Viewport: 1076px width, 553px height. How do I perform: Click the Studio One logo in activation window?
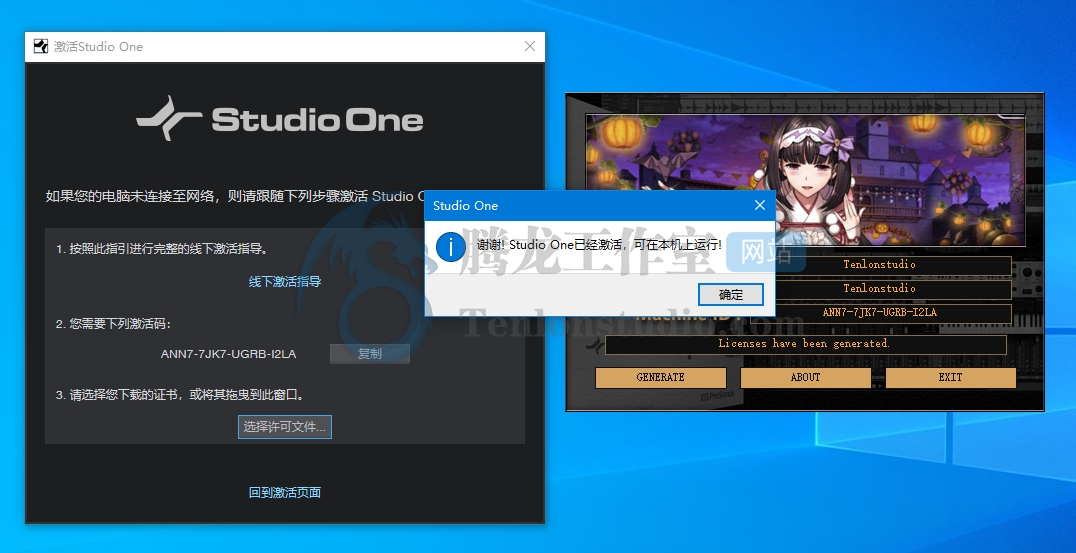tap(280, 119)
